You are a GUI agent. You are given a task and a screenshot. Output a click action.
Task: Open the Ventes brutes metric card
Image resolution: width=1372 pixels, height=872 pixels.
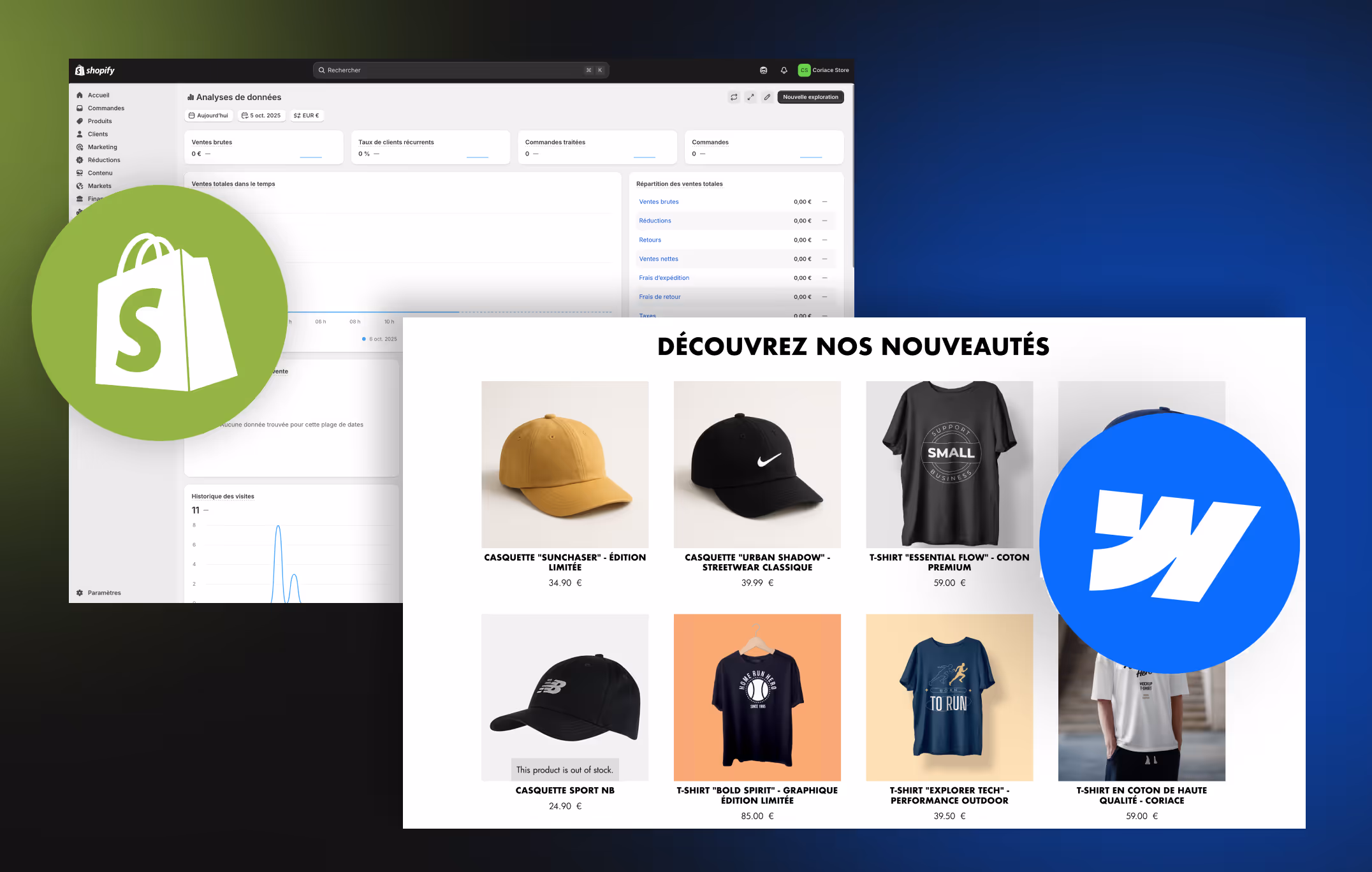(x=263, y=147)
